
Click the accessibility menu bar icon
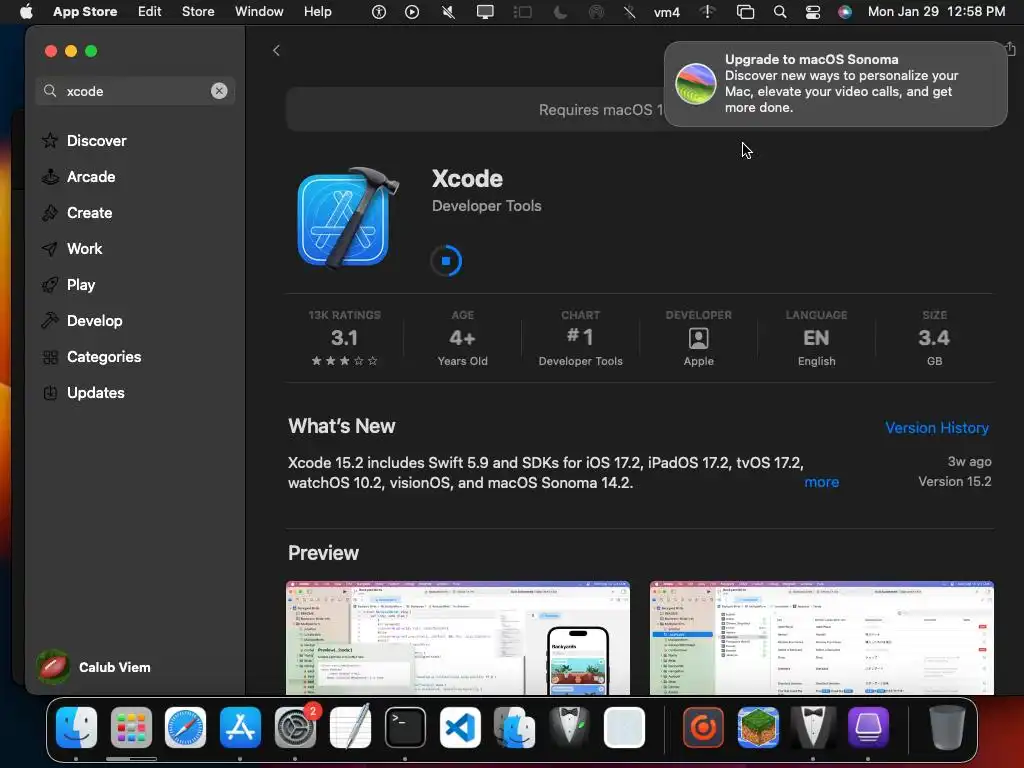(x=379, y=12)
